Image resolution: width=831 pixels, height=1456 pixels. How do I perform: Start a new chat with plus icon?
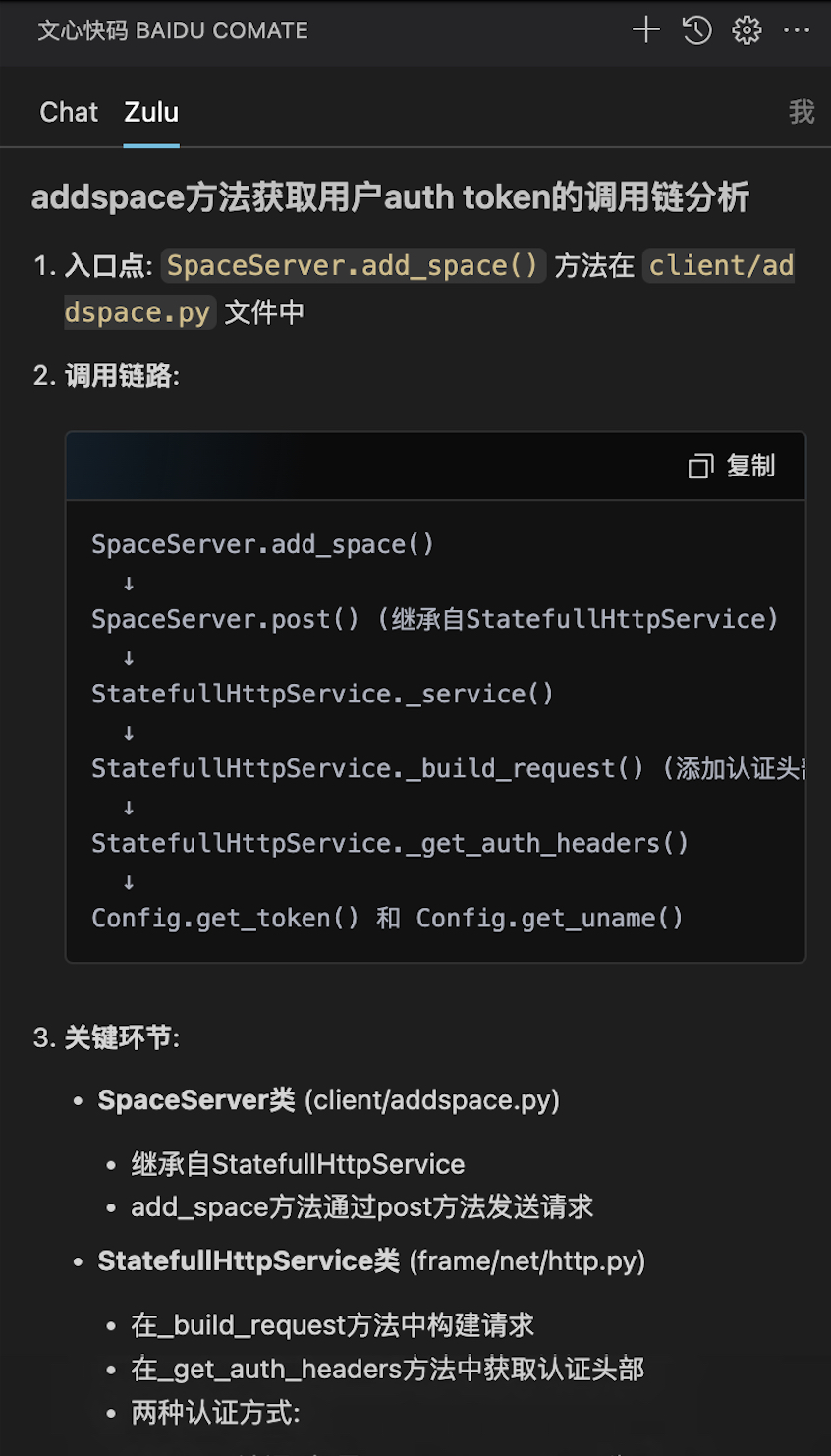click(x=645, y=29)
